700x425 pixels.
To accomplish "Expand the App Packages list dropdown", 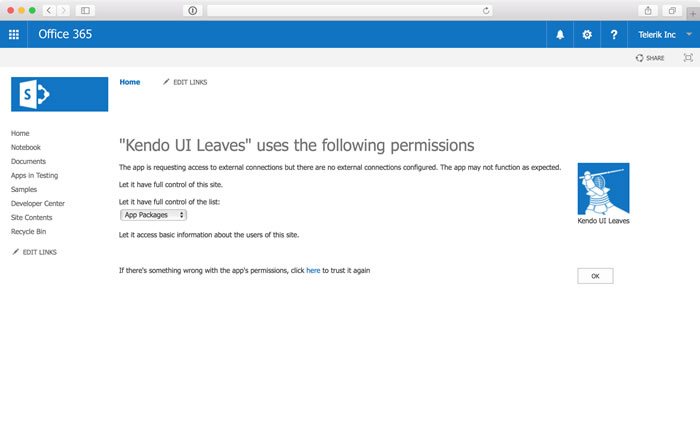I will tap(153, 215).
